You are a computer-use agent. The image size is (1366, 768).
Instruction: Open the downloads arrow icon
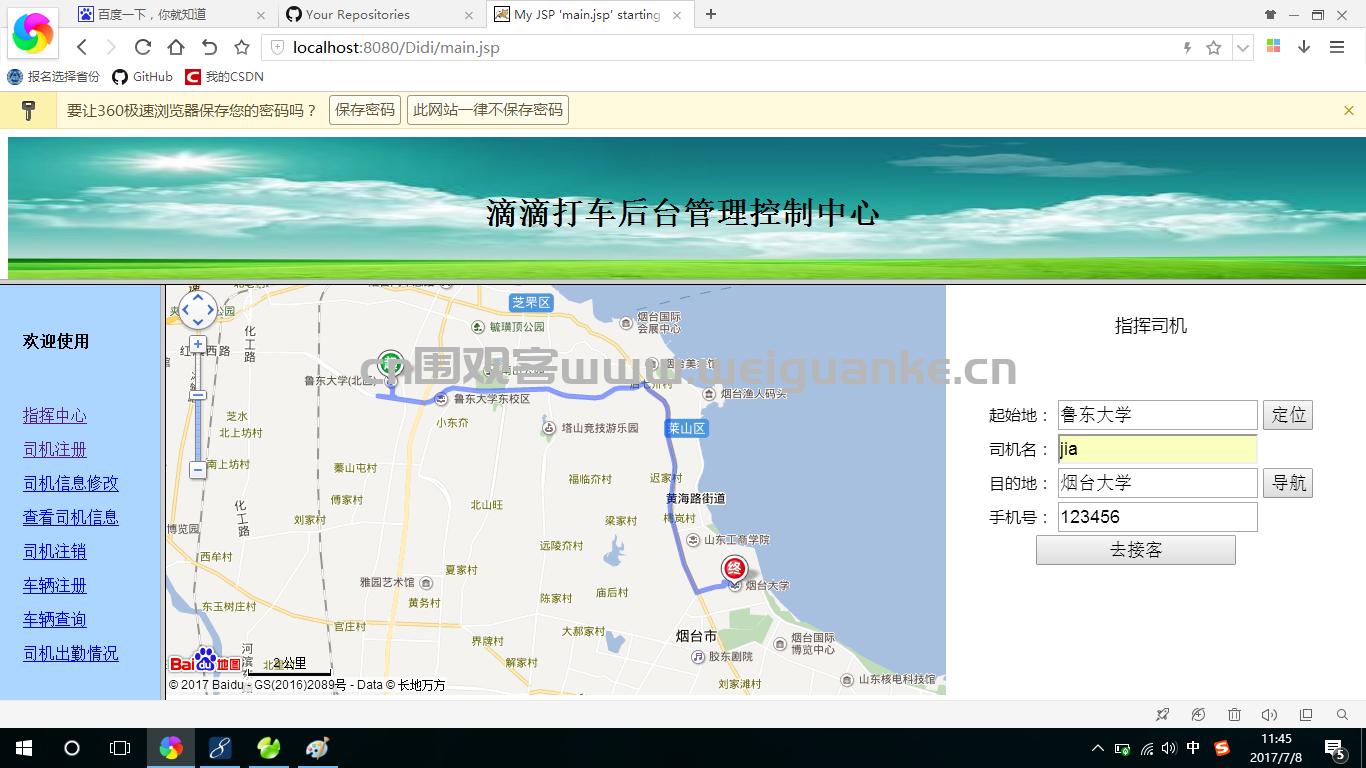pos(1304,47)
